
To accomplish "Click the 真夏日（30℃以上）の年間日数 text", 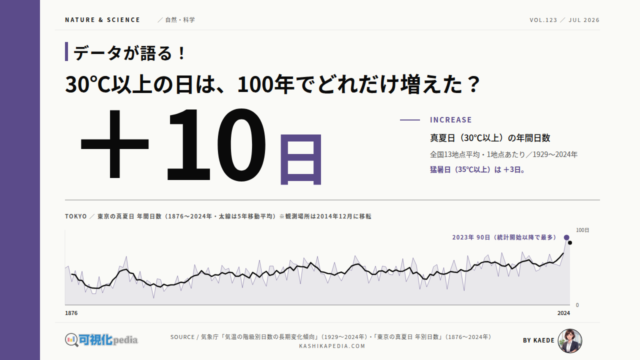I will coord(490,138).
